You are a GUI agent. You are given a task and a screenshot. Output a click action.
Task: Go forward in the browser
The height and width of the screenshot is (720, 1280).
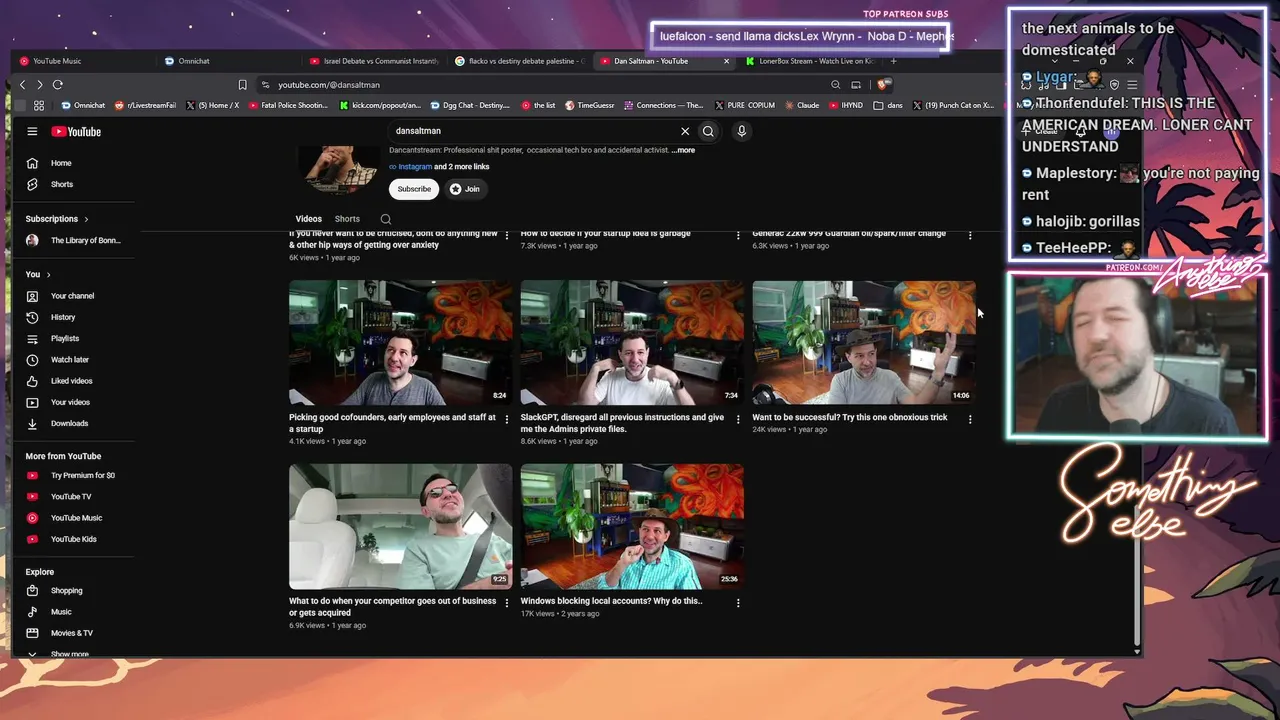click(39, 85)
